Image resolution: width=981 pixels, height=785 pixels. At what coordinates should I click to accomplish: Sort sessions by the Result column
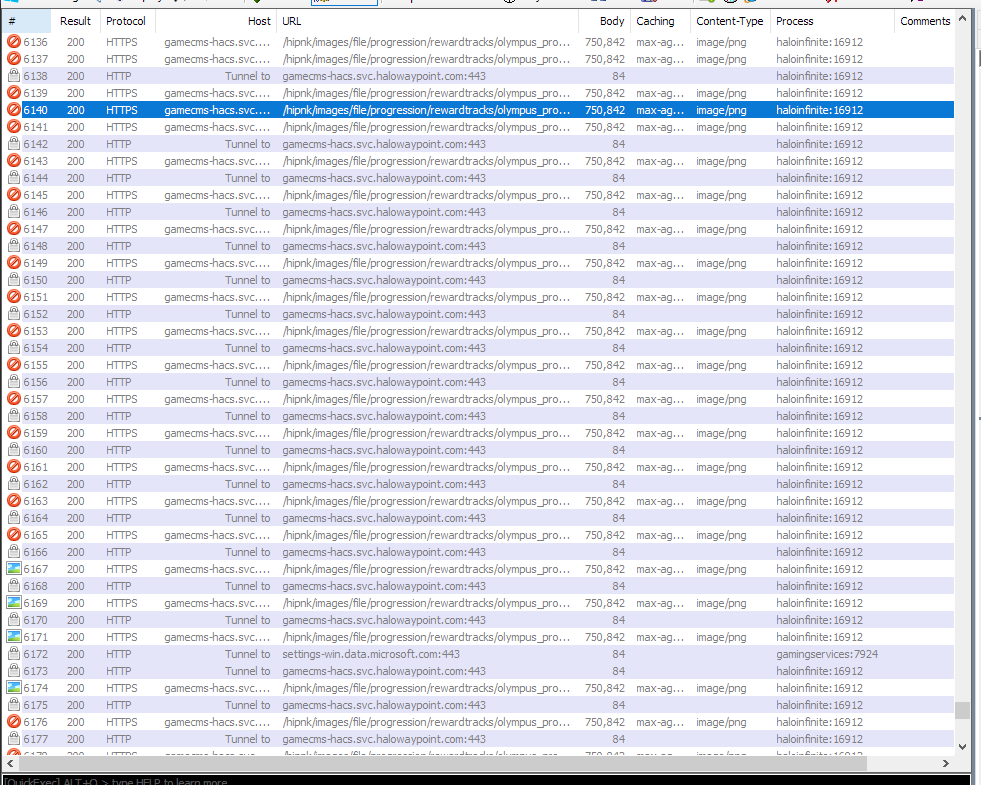[x=75, y=21]
